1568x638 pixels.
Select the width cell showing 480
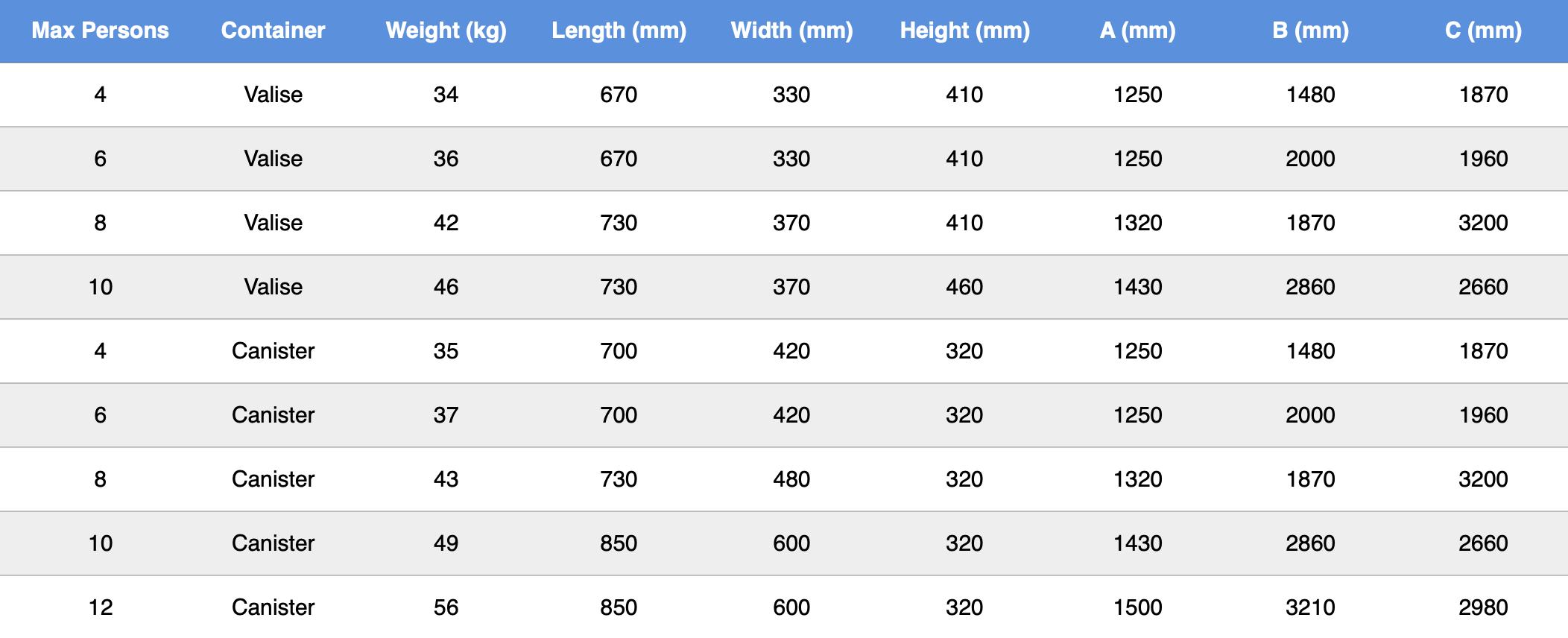(791, 479)
